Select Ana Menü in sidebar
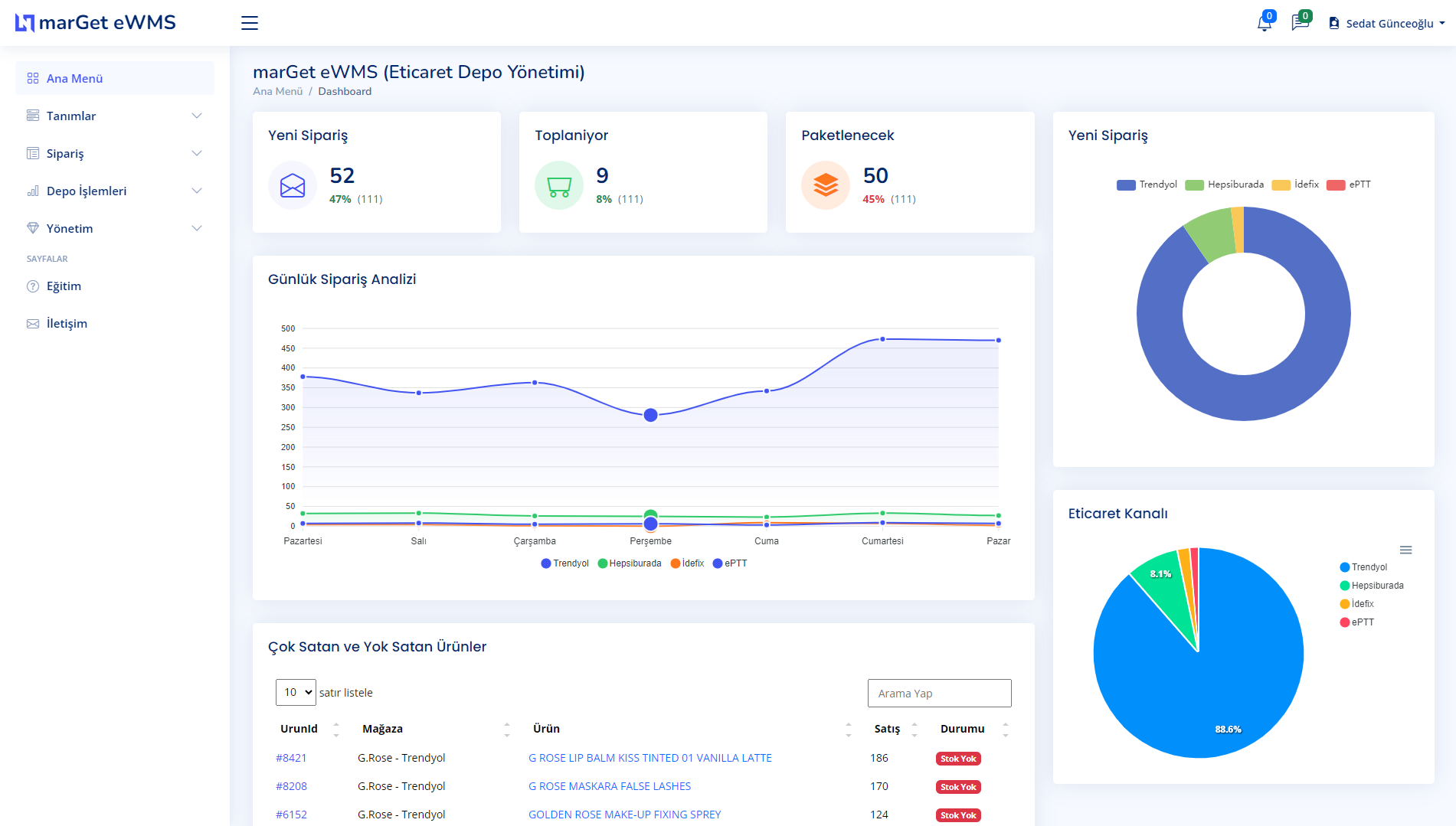The image size is (1456, 826). [x=115, y=78]
